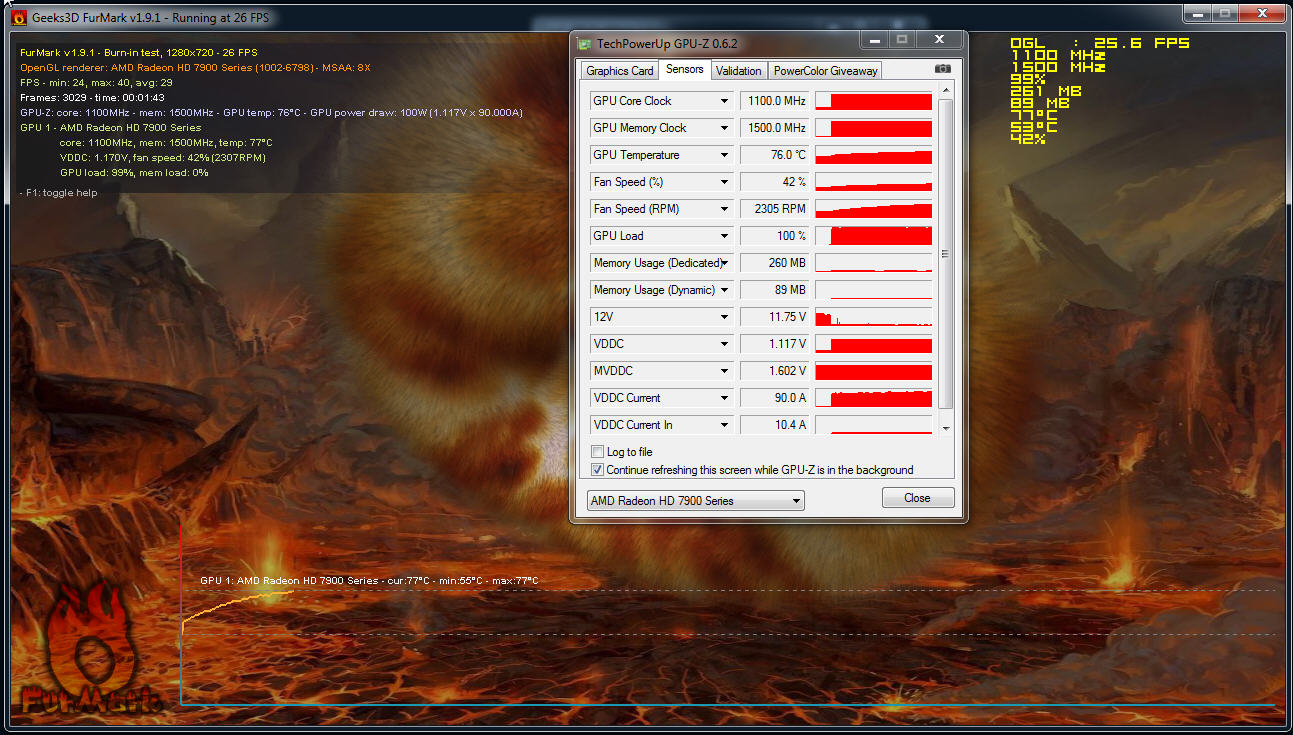Open the Fan Speed (%) sensor dropdown
Screen dimensions: 1293x735
coord(724,182)
